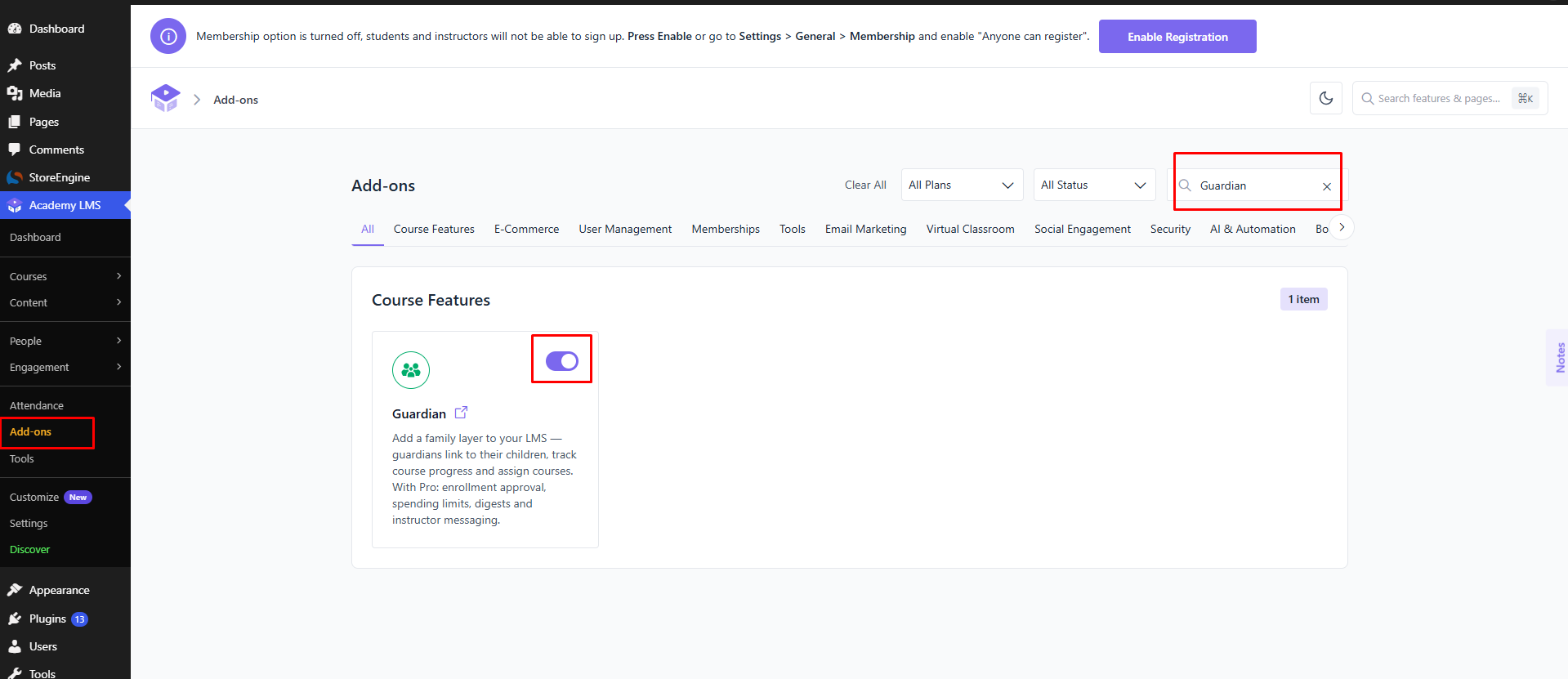Screen dimensions: 1568x679
Task: Disable the Guardian add-on toggle
Action: (x=562, y=361)
